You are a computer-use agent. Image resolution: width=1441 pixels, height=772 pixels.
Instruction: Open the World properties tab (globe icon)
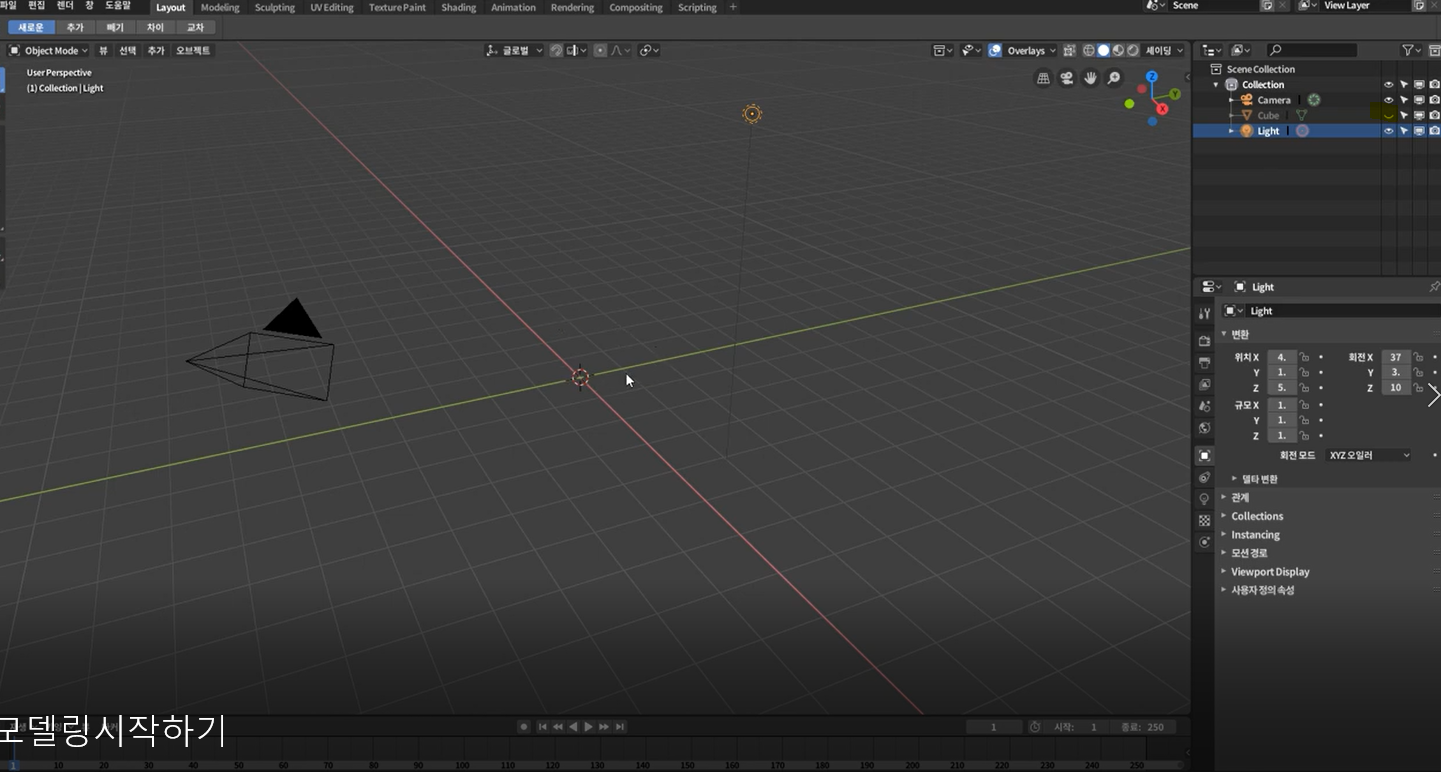coord(1204,428)
